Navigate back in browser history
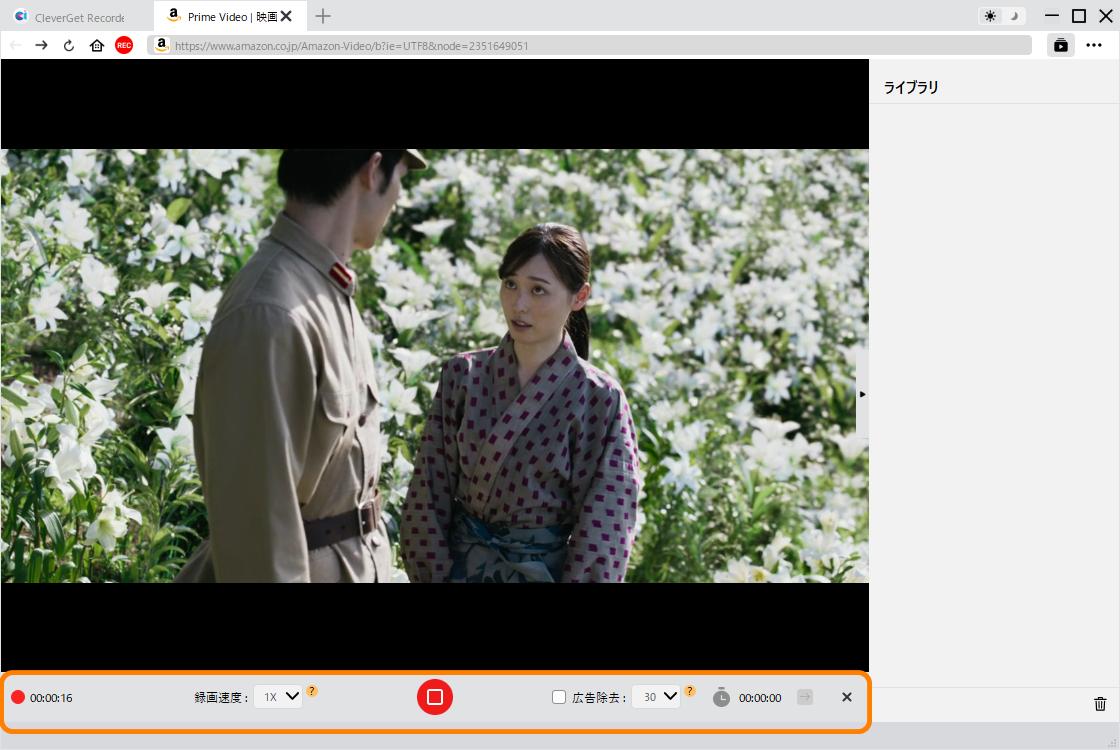 pyautogui.click(x=15, y=46)
